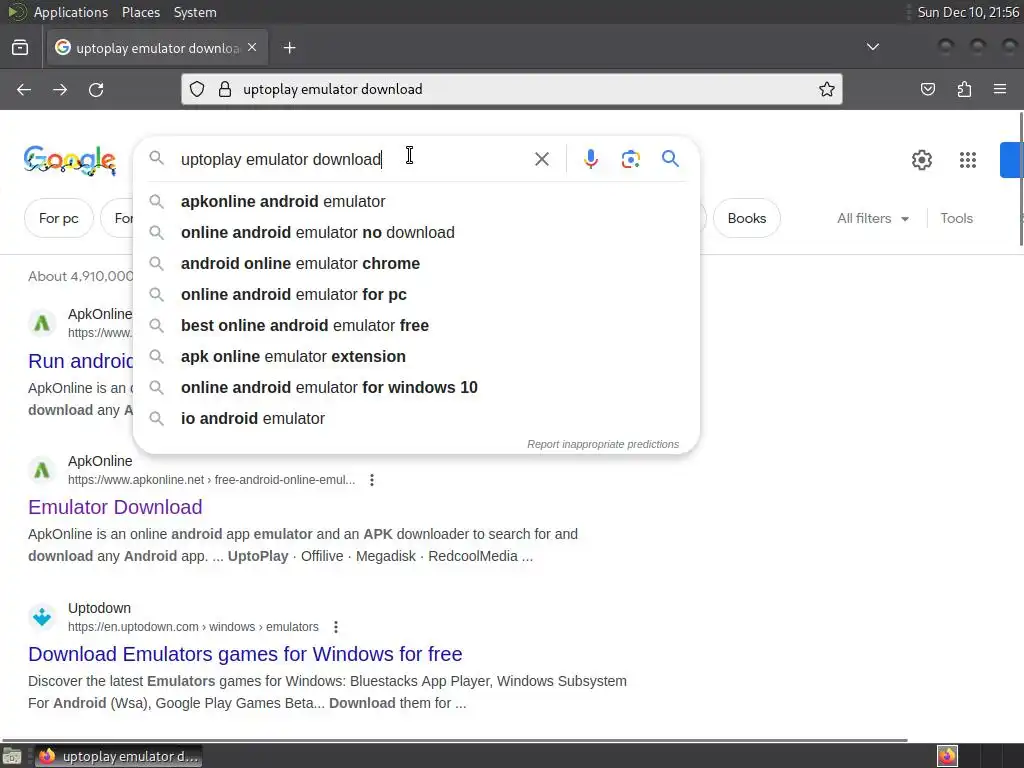This screenshot has width=1024, height=768.
Task: Open more options for ApkOnline result
Action: coord(372,480)
